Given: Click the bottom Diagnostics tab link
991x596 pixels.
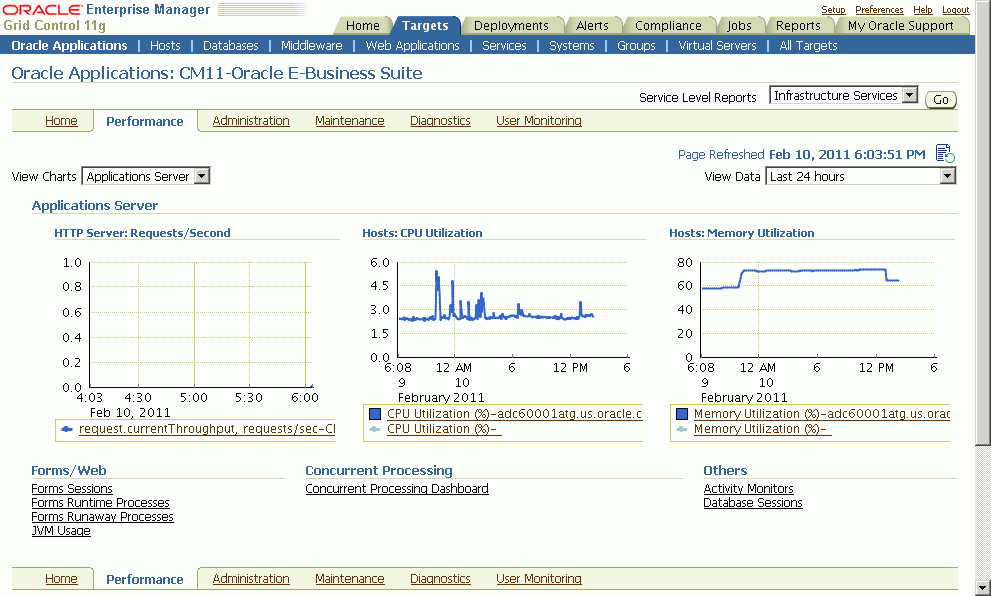Looking at the screenshot, I should pos(441,578).
